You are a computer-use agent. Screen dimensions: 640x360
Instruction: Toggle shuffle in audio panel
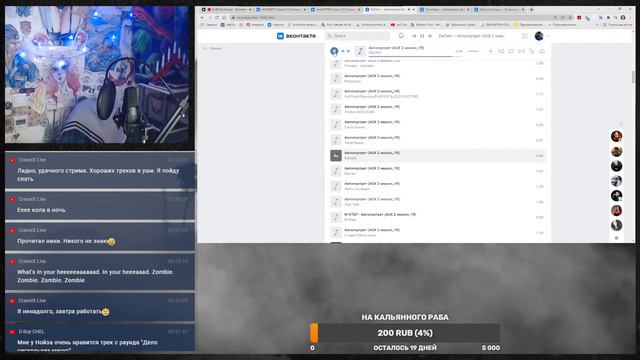(501, 51)
